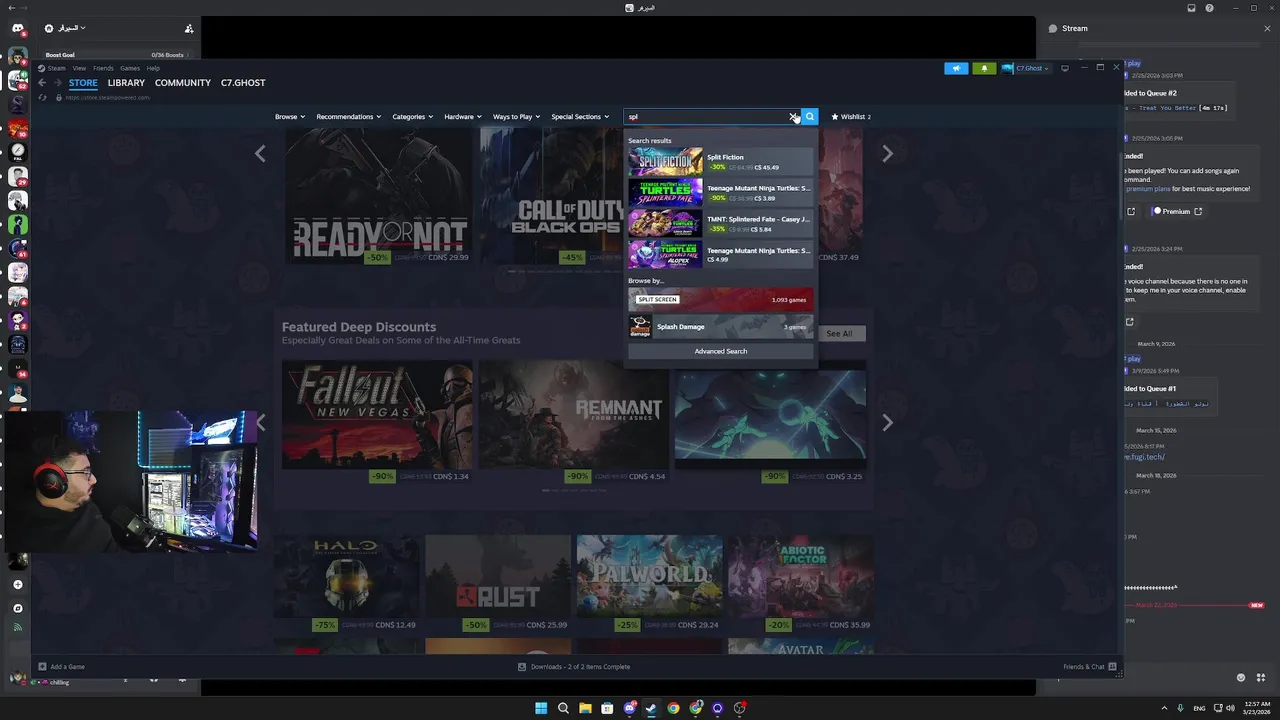This screenshot has width=1280, height=720.
Task: Go forward with Steam's forward arrow
Action: coord(57,83)
